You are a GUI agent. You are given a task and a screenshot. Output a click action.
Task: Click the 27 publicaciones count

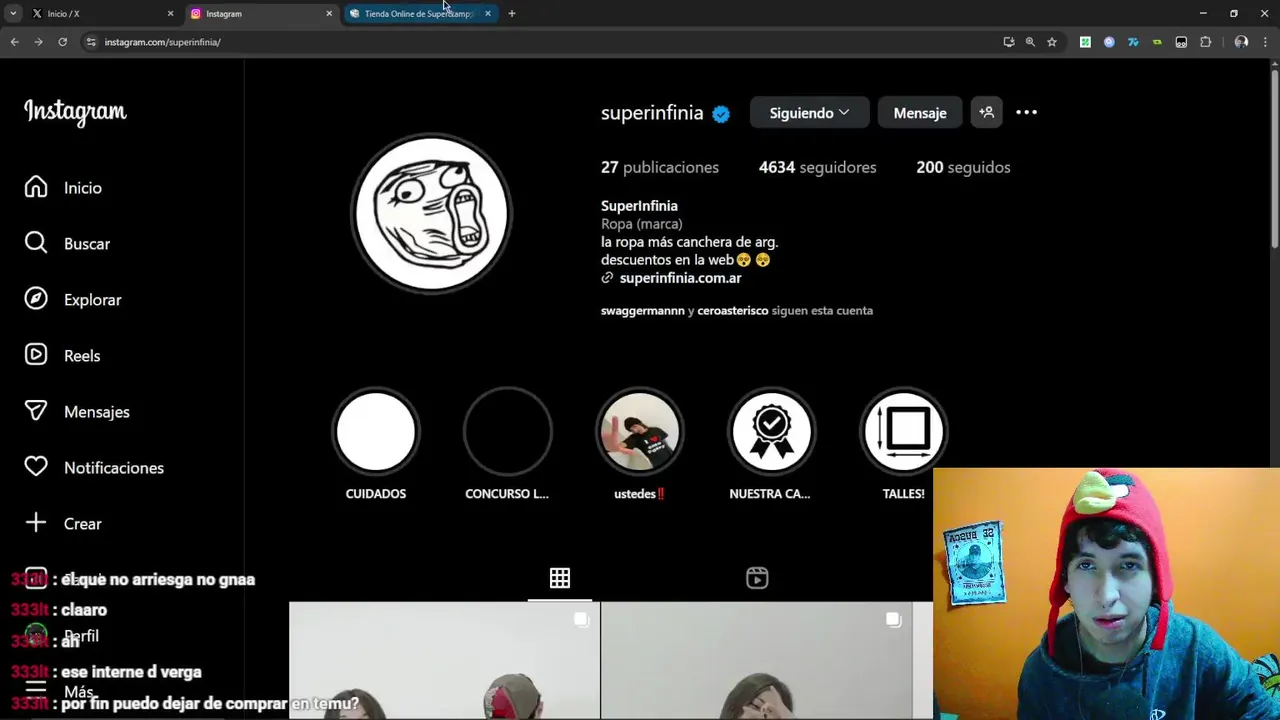coord(660,167)
